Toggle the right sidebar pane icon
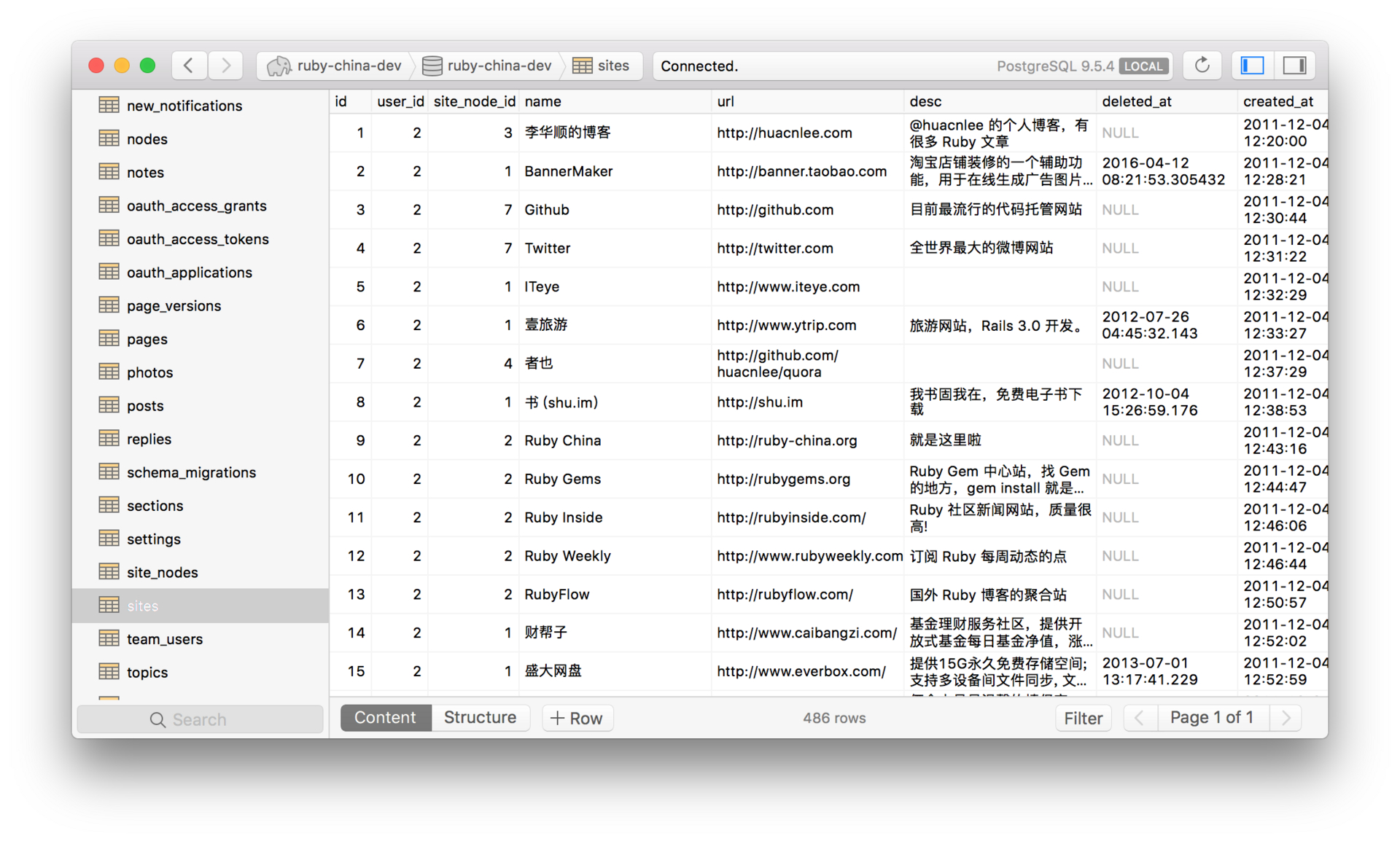 click(1294, 66)
